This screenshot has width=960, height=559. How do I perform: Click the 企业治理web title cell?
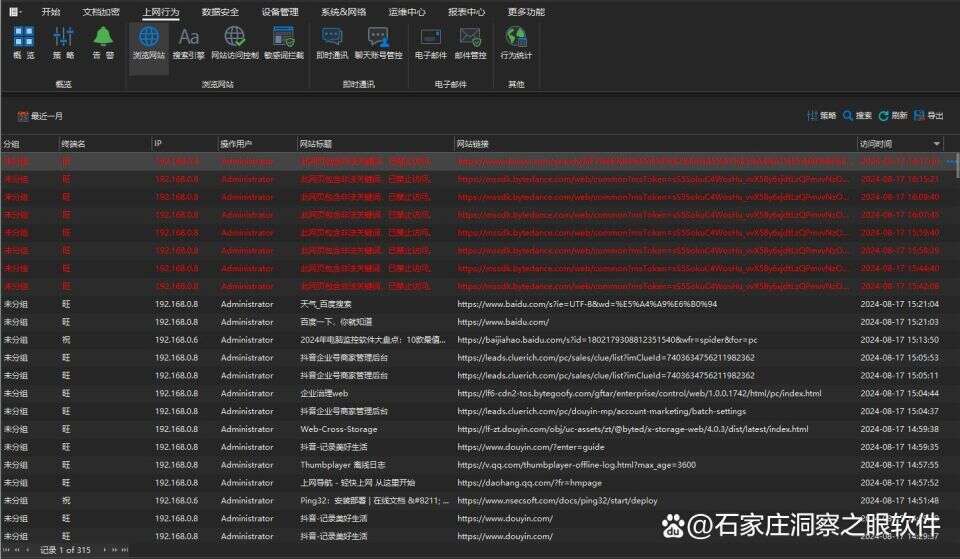coord(324,394)
